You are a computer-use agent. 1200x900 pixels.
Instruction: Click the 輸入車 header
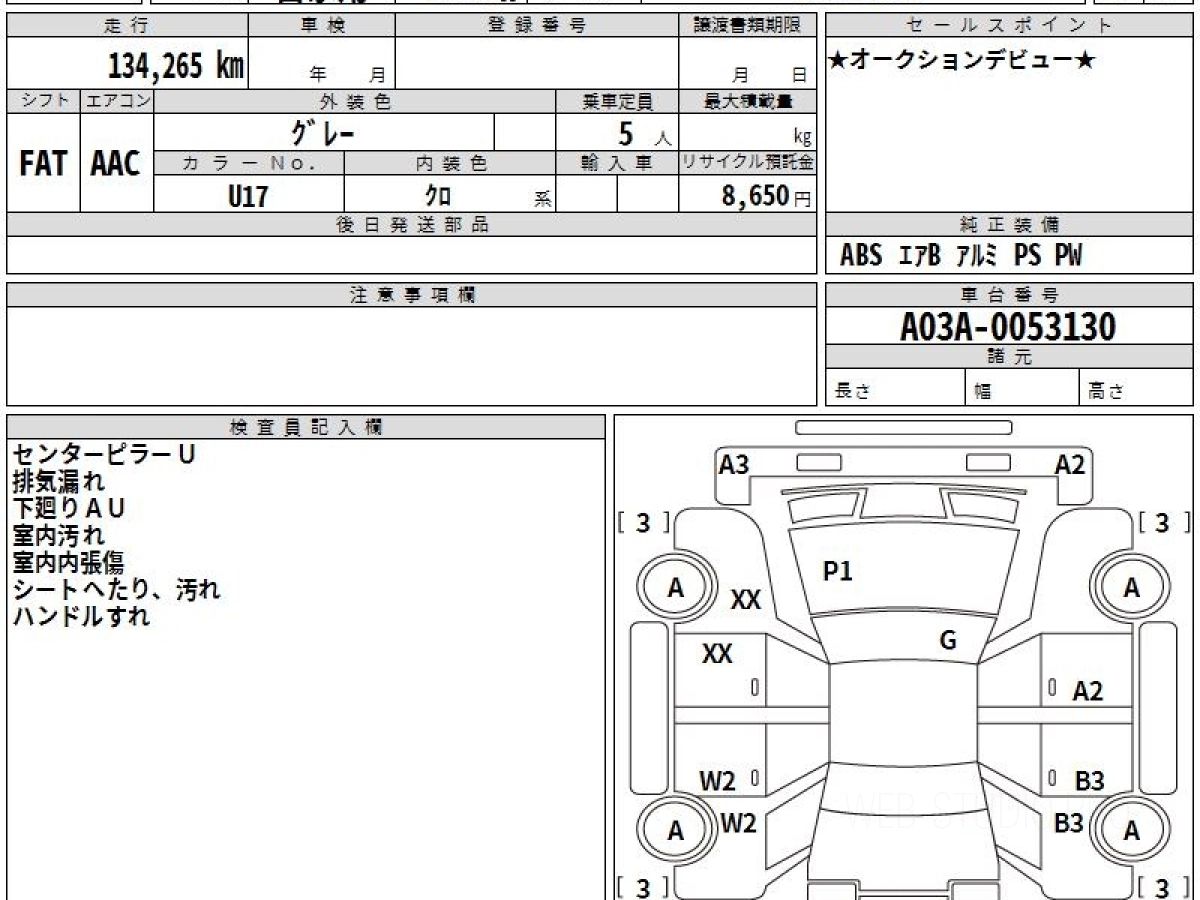click(617, 164)
